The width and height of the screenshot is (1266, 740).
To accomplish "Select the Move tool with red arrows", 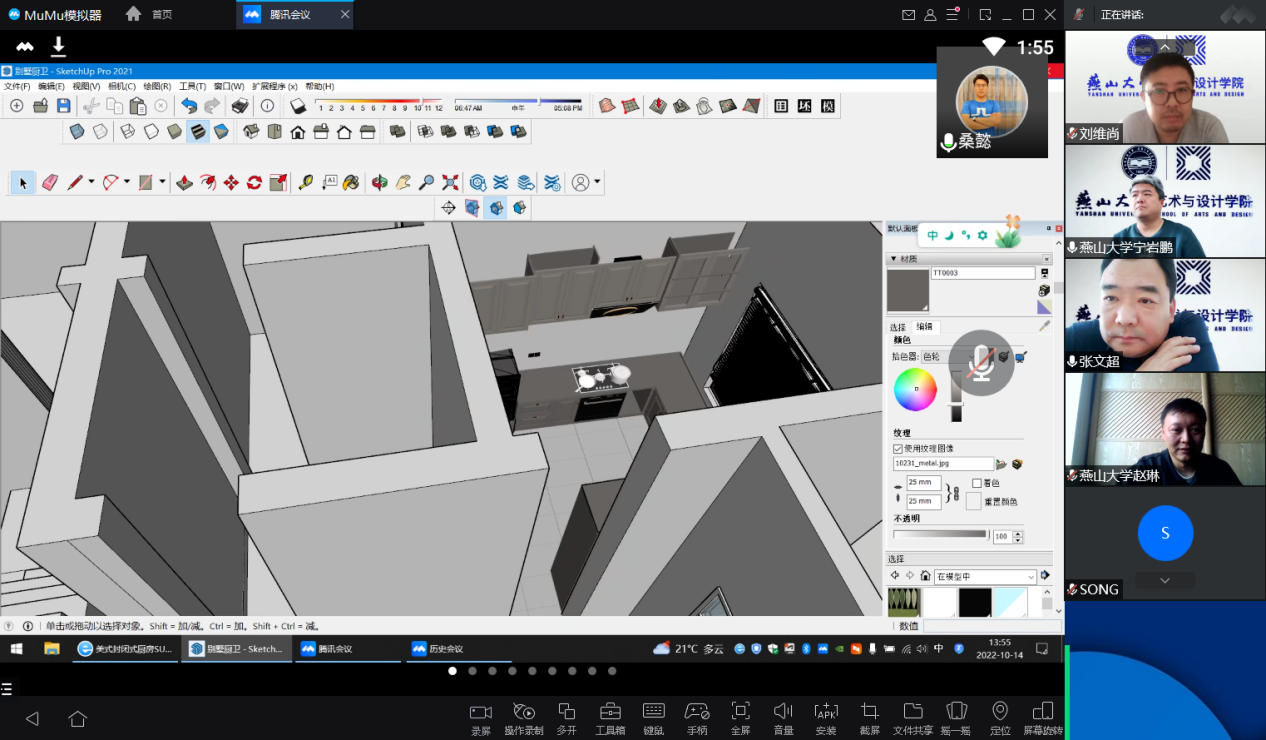I will [x=231, y=183].
